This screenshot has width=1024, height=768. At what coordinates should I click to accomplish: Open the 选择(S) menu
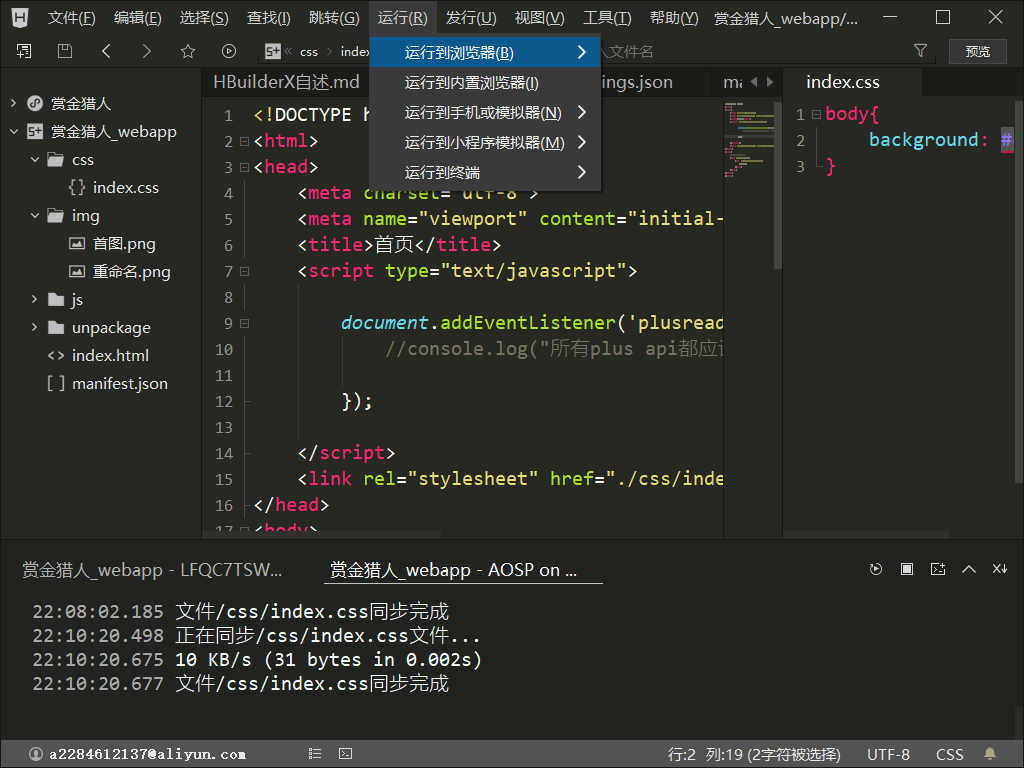(204, 18)
